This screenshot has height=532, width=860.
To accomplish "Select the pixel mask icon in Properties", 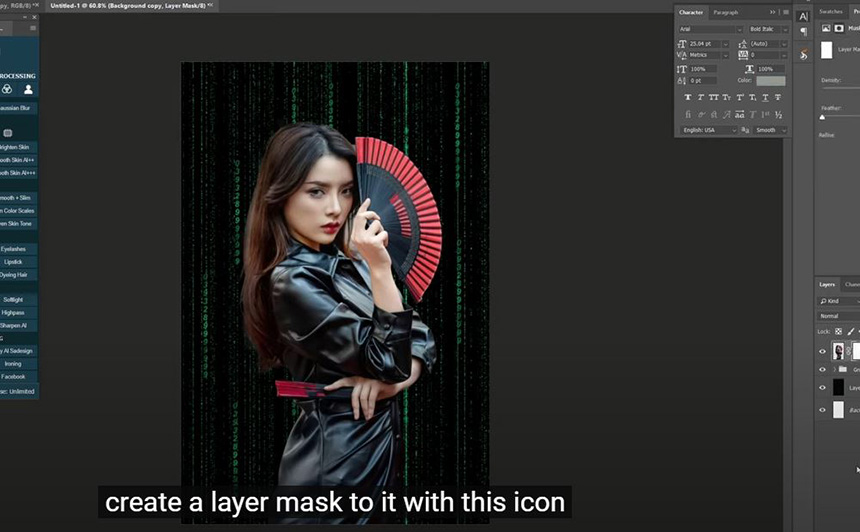I will [839, 28].
